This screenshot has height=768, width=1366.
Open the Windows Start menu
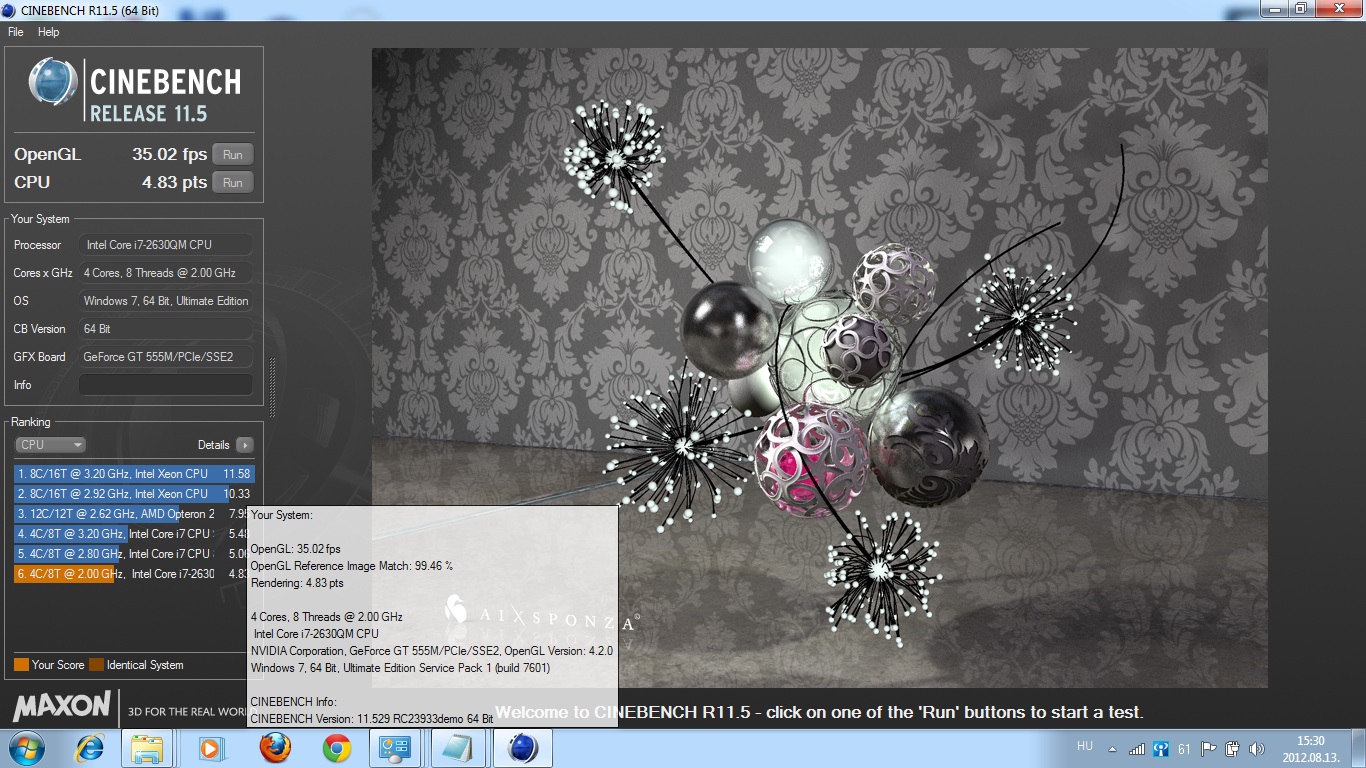(25, 748)
